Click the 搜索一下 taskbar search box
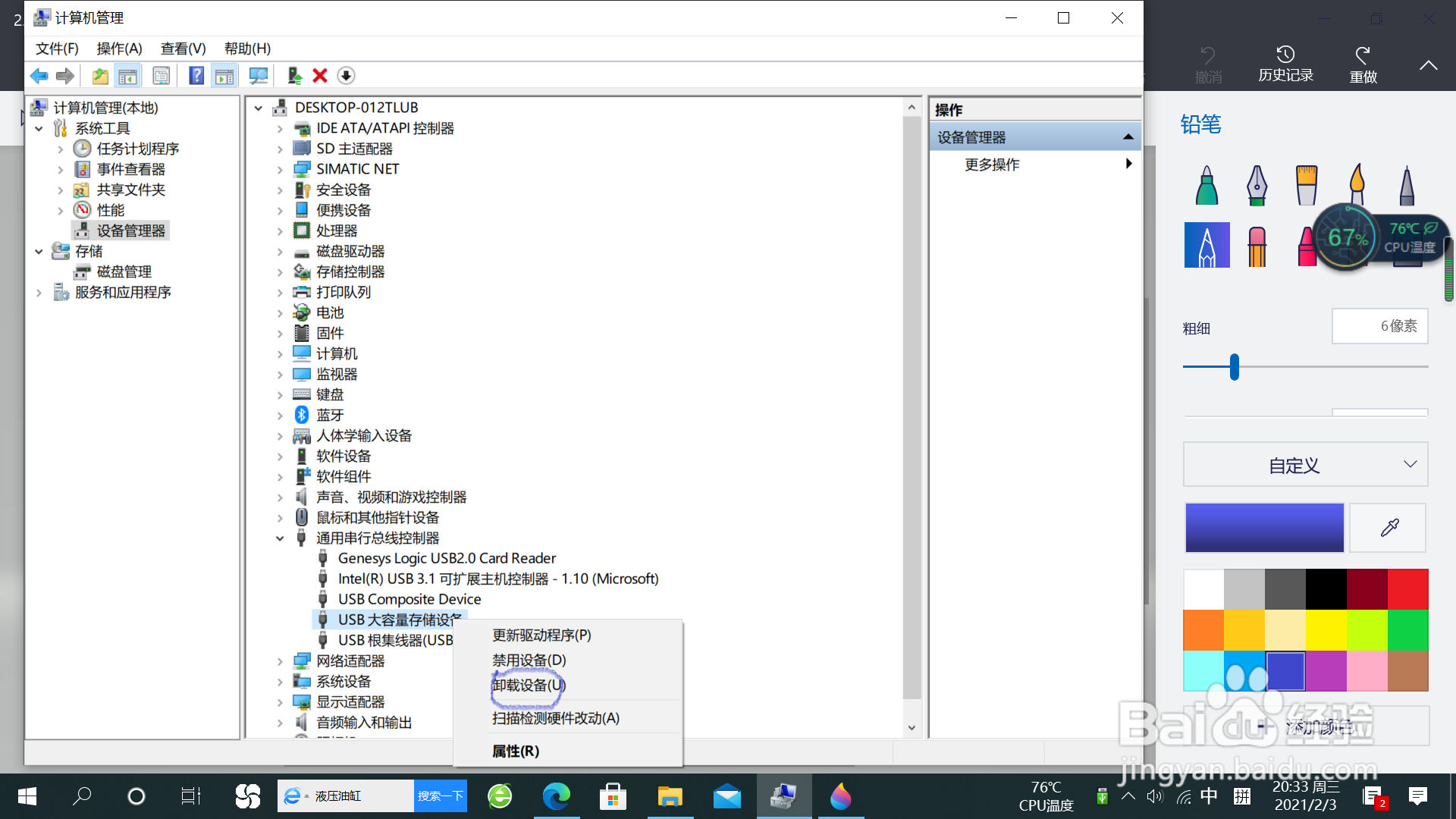The width and height of the screenshot is (1456, 819). pyautogui.click(x=440, y=795)
